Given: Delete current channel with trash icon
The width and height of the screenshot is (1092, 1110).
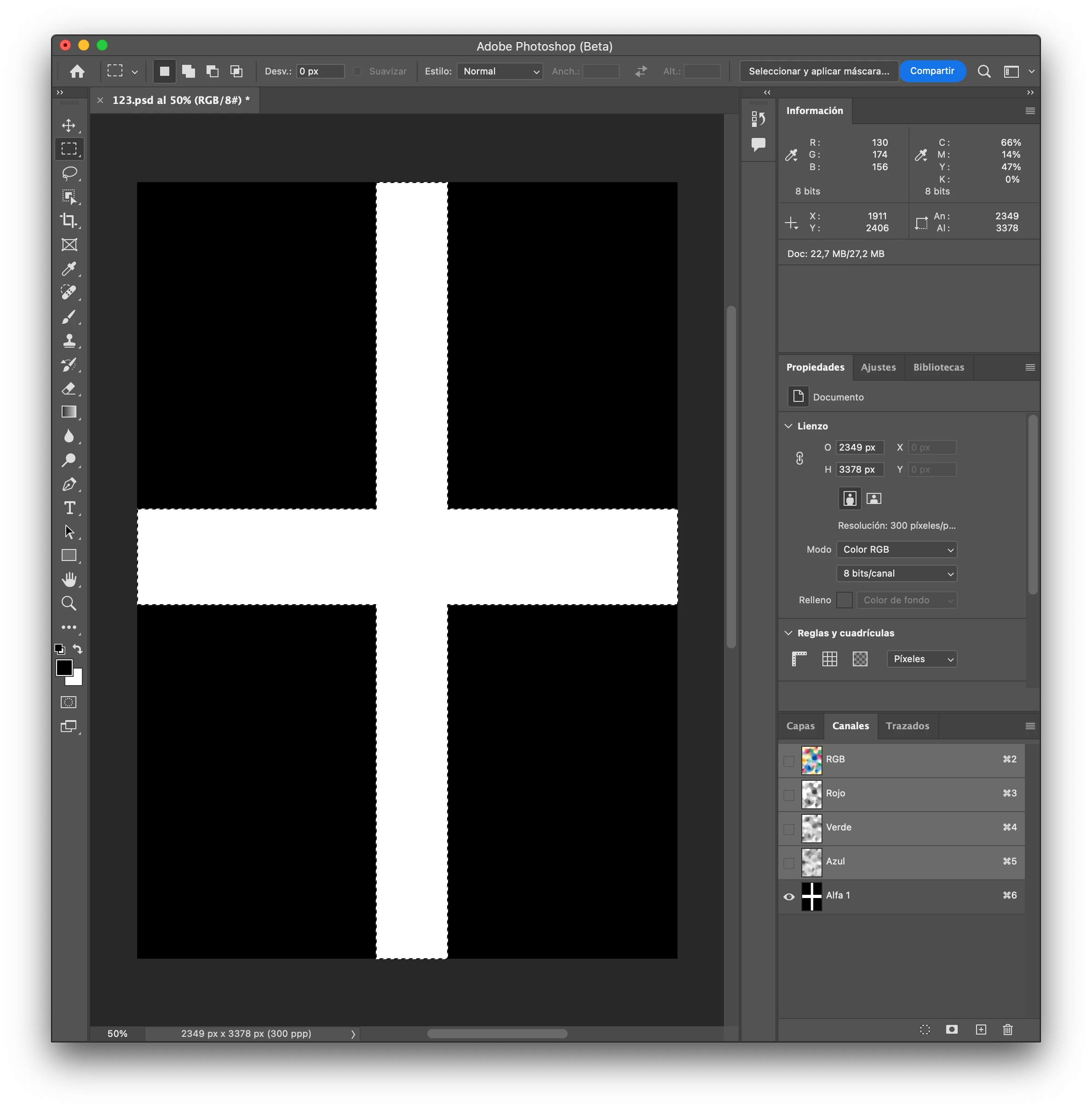Looking at the screenshot, I should pos(1008,1029).
